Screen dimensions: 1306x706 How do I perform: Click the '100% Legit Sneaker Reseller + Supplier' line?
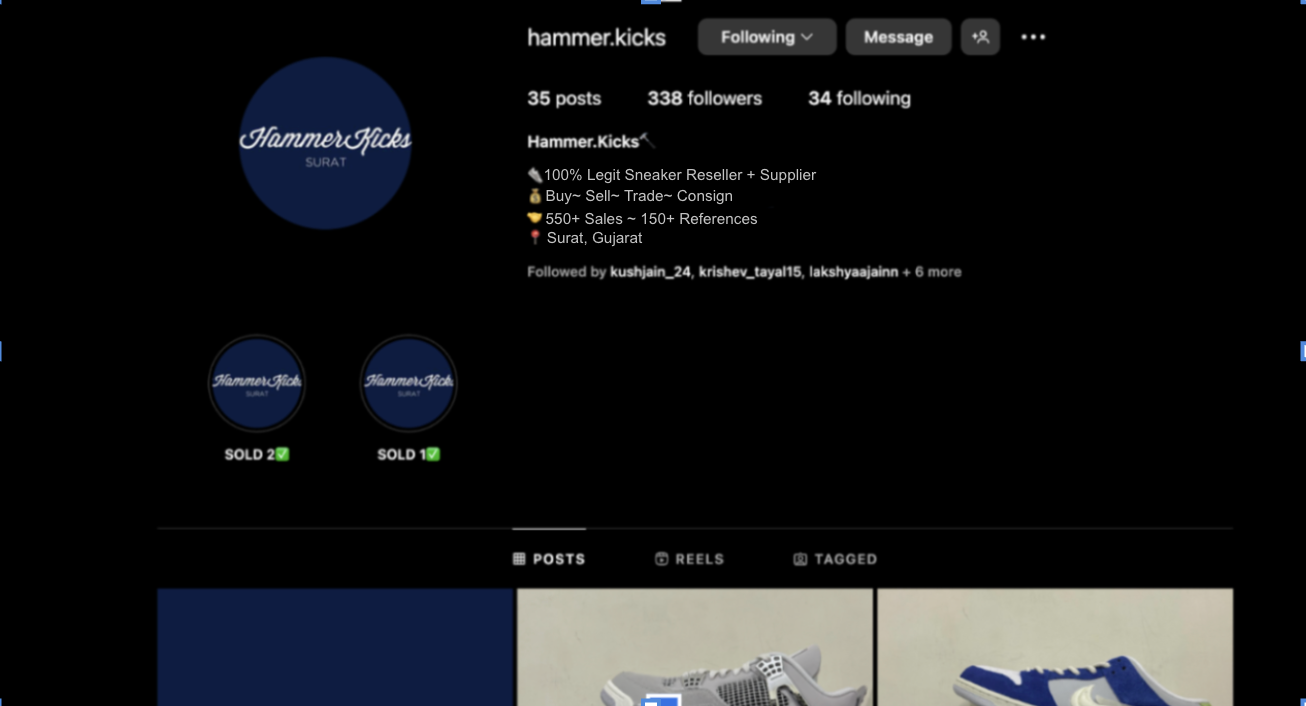(x=672, y=175)
